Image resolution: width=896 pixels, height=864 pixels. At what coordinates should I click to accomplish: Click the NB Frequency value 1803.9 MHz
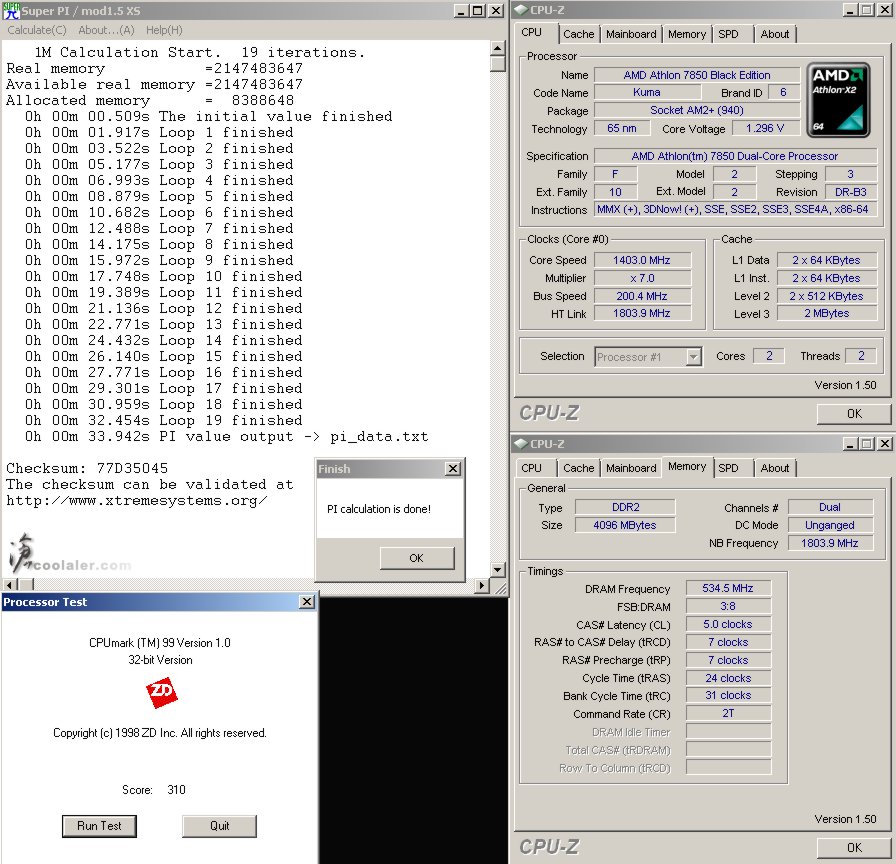pos(830,543)
